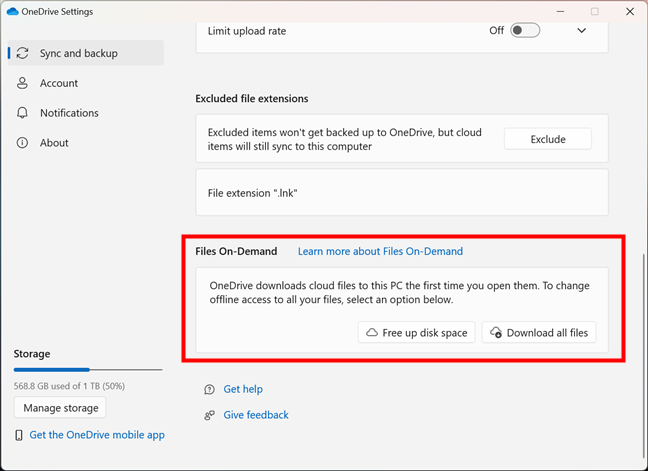The height and width of the screenshot is (471, 648).
Task: Switch to the Notifications section
Action: (x=69, y=113)
